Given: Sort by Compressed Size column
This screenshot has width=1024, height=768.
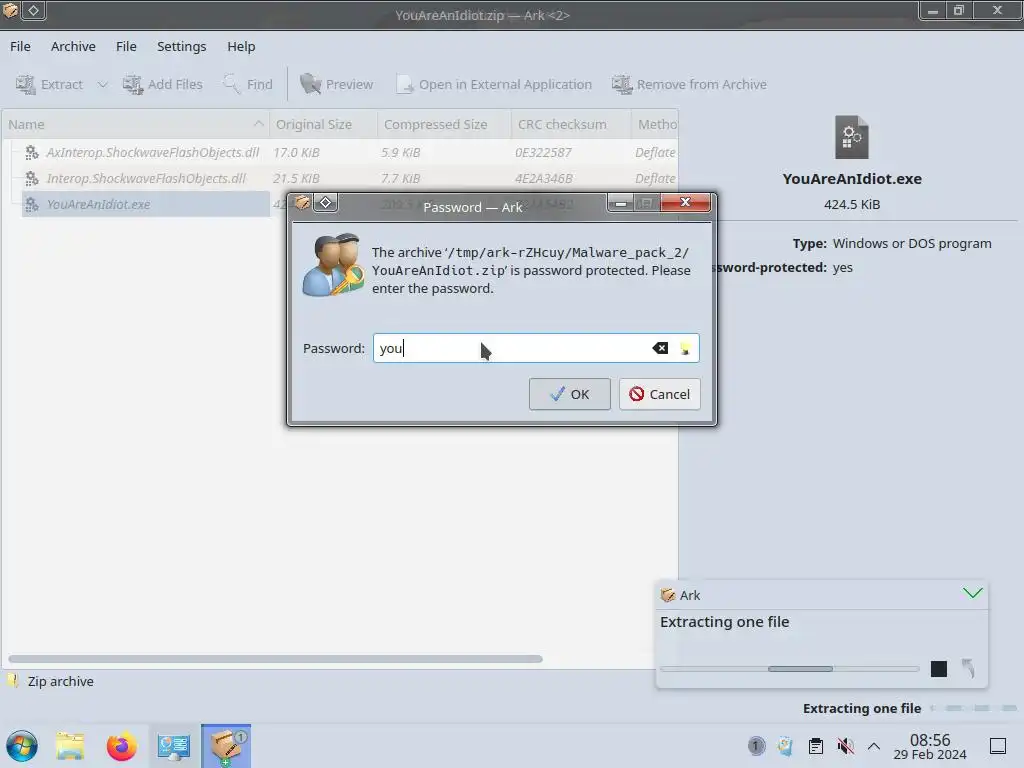Looking at the screenshot, I should coord(445,124).
